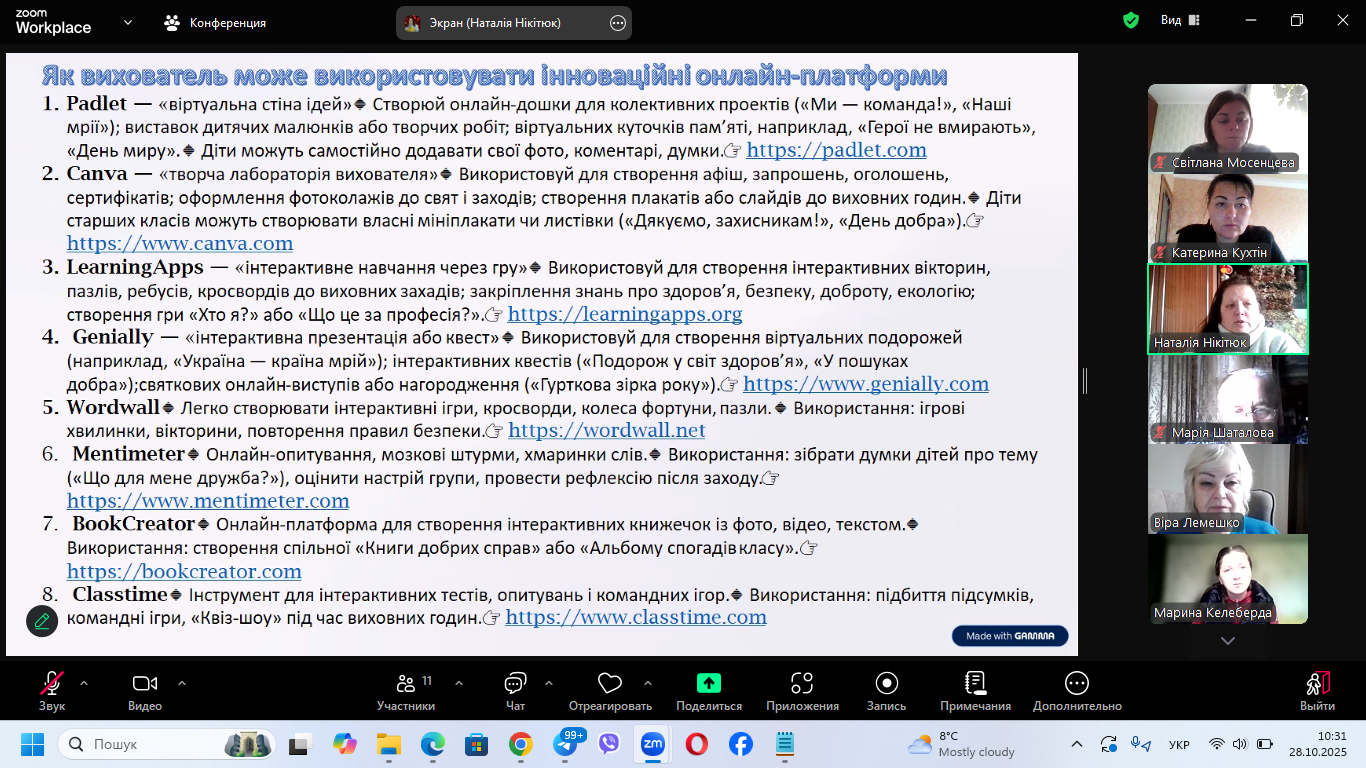Open the Apps icon in toolbar
Image resolution: width=1366 pixels, height=768 pixels.
pos(802,684)
